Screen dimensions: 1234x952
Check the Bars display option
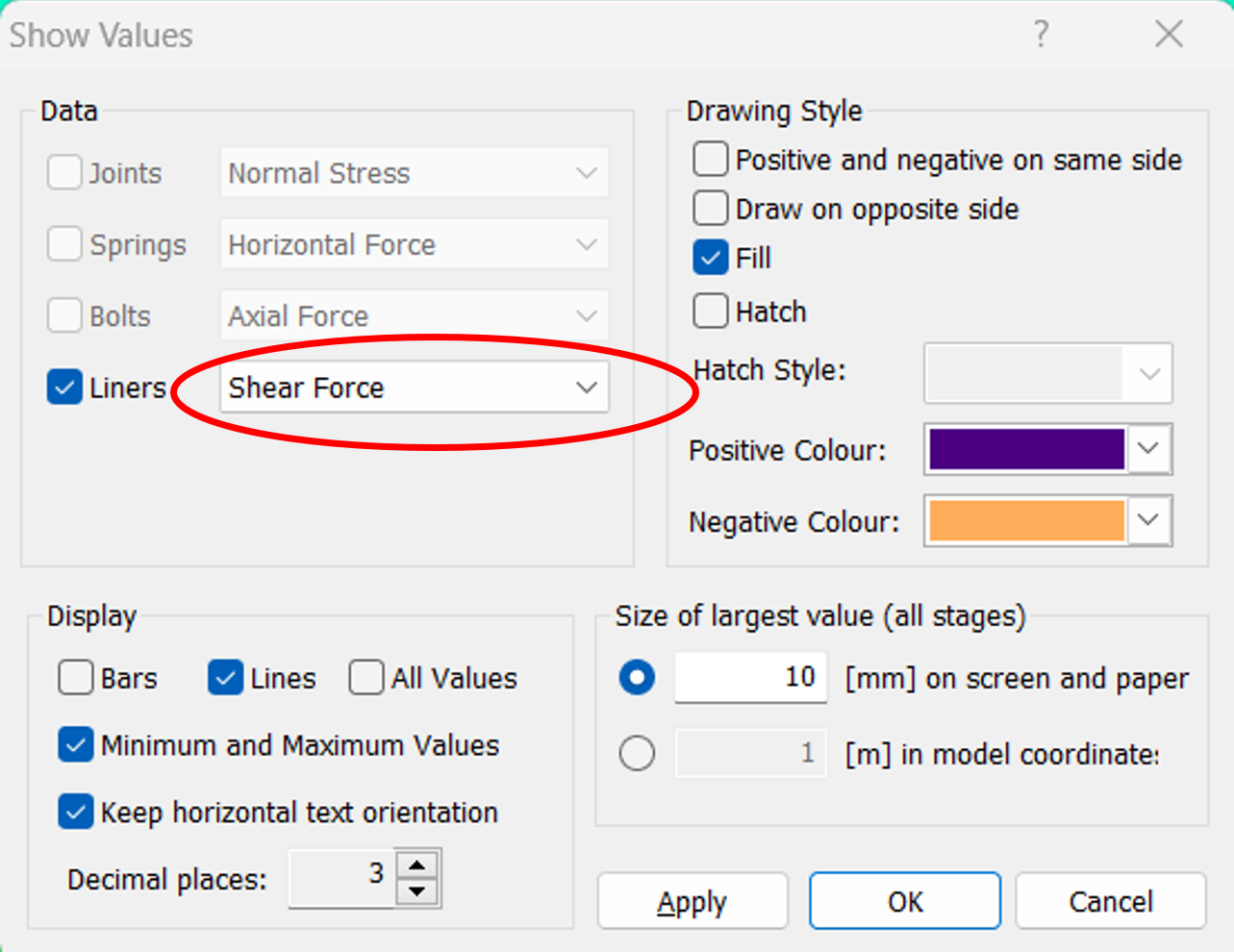76,678
